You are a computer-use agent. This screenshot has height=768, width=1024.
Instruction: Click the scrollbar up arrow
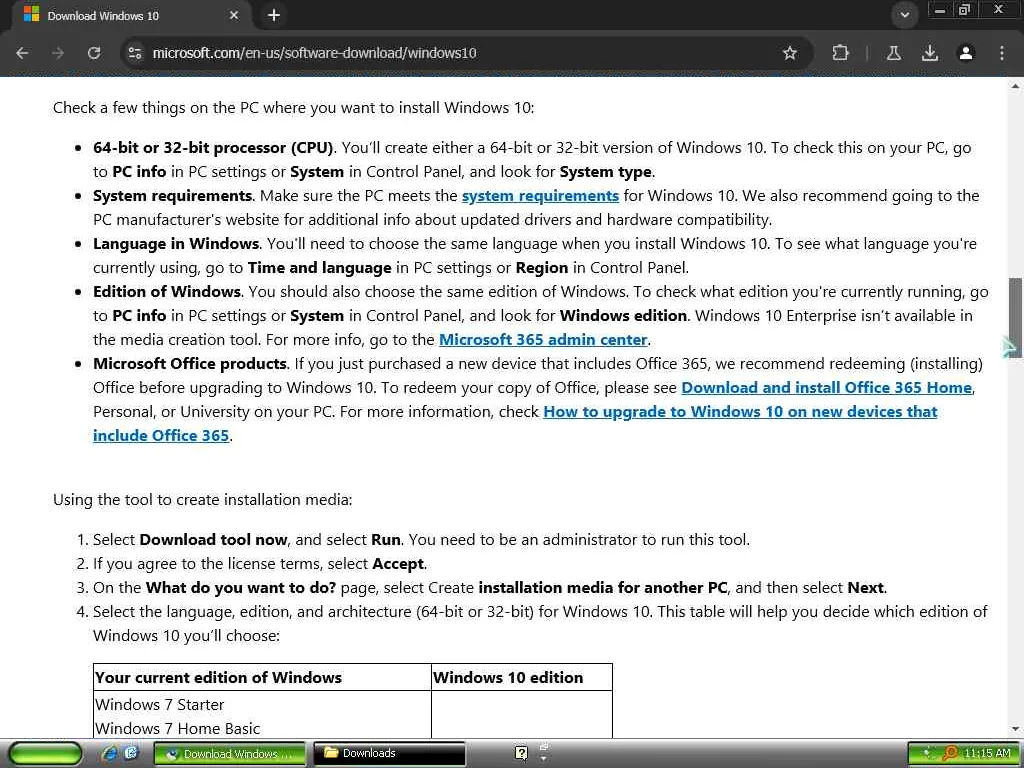tap(1015, 85)
